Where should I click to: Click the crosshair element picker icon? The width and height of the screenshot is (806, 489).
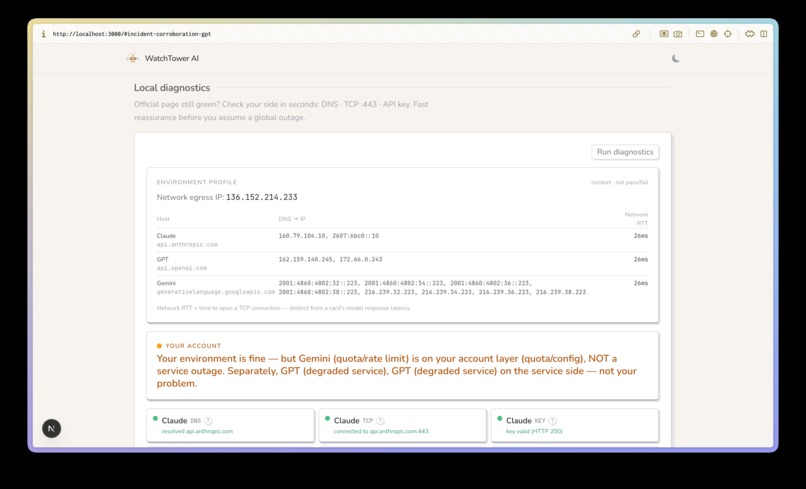coord(727,34)
